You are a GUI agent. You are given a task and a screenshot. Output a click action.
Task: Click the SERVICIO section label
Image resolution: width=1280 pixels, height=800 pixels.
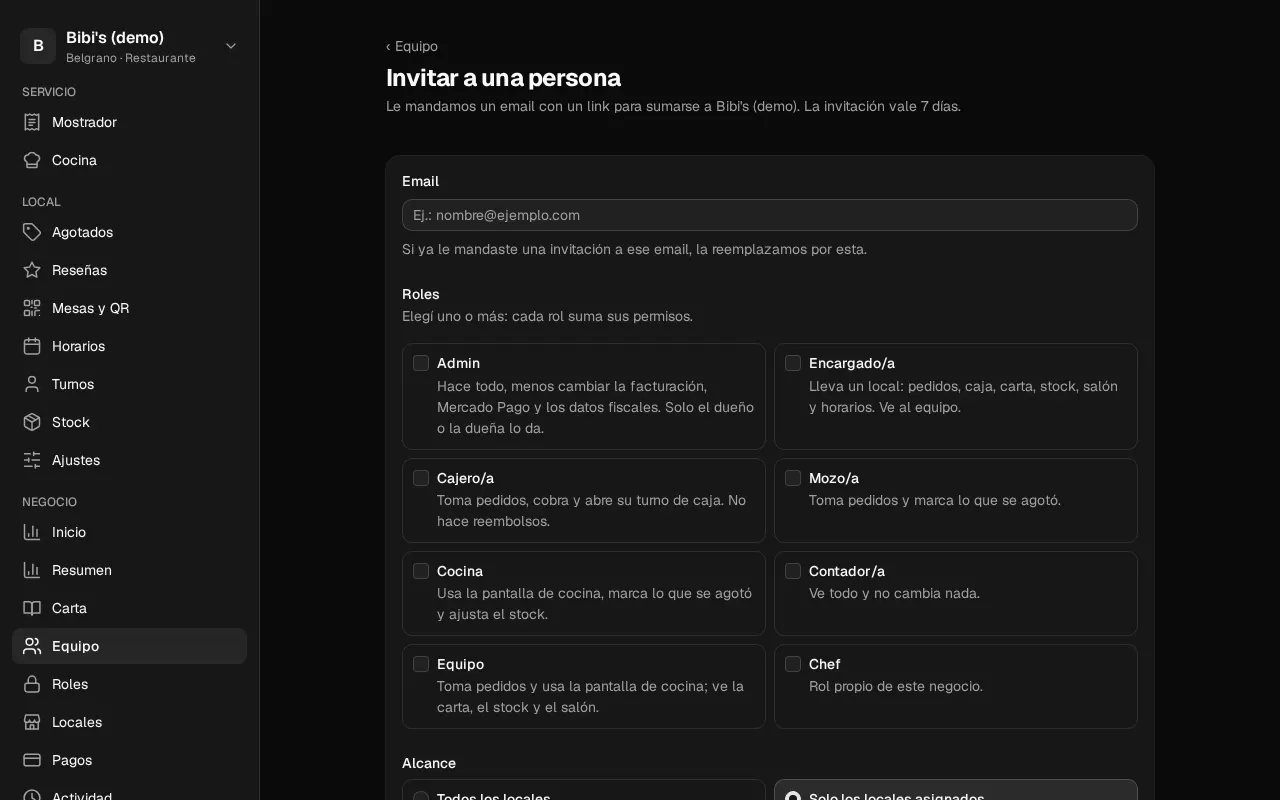pyautogui.click(x=49, y=92)
